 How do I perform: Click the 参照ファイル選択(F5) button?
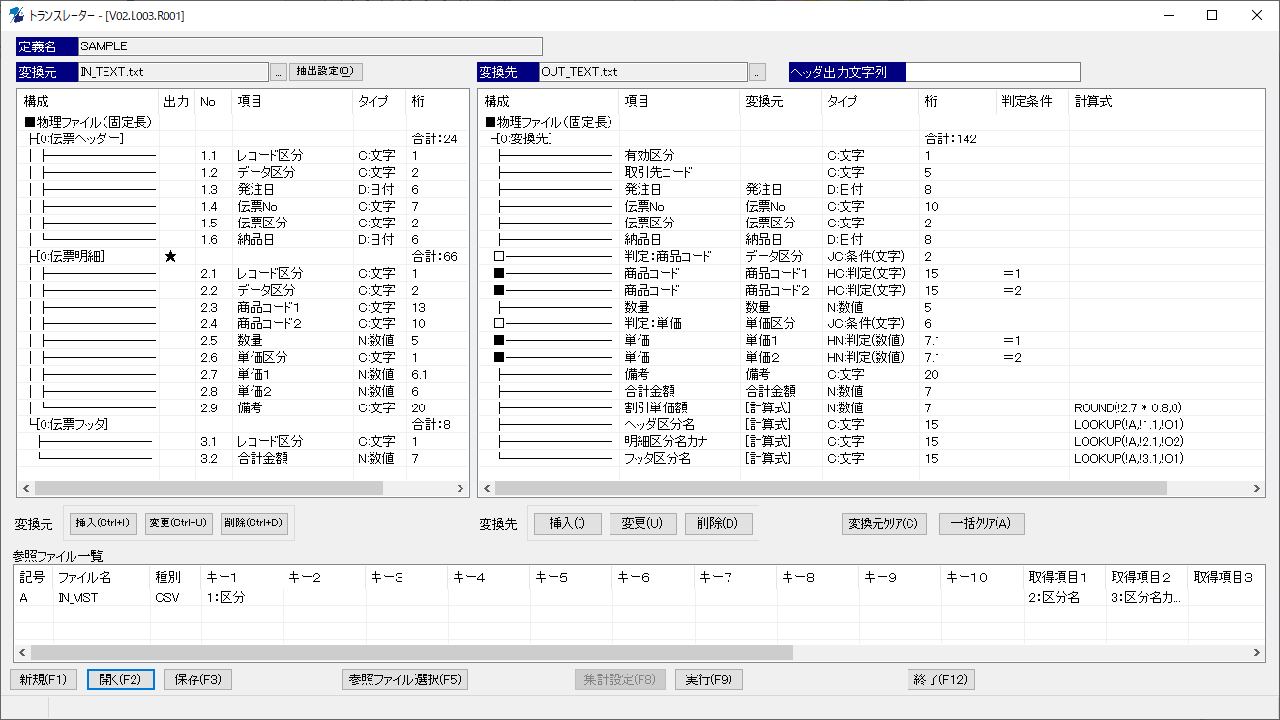pyautogui.click(x=405, y=680)
